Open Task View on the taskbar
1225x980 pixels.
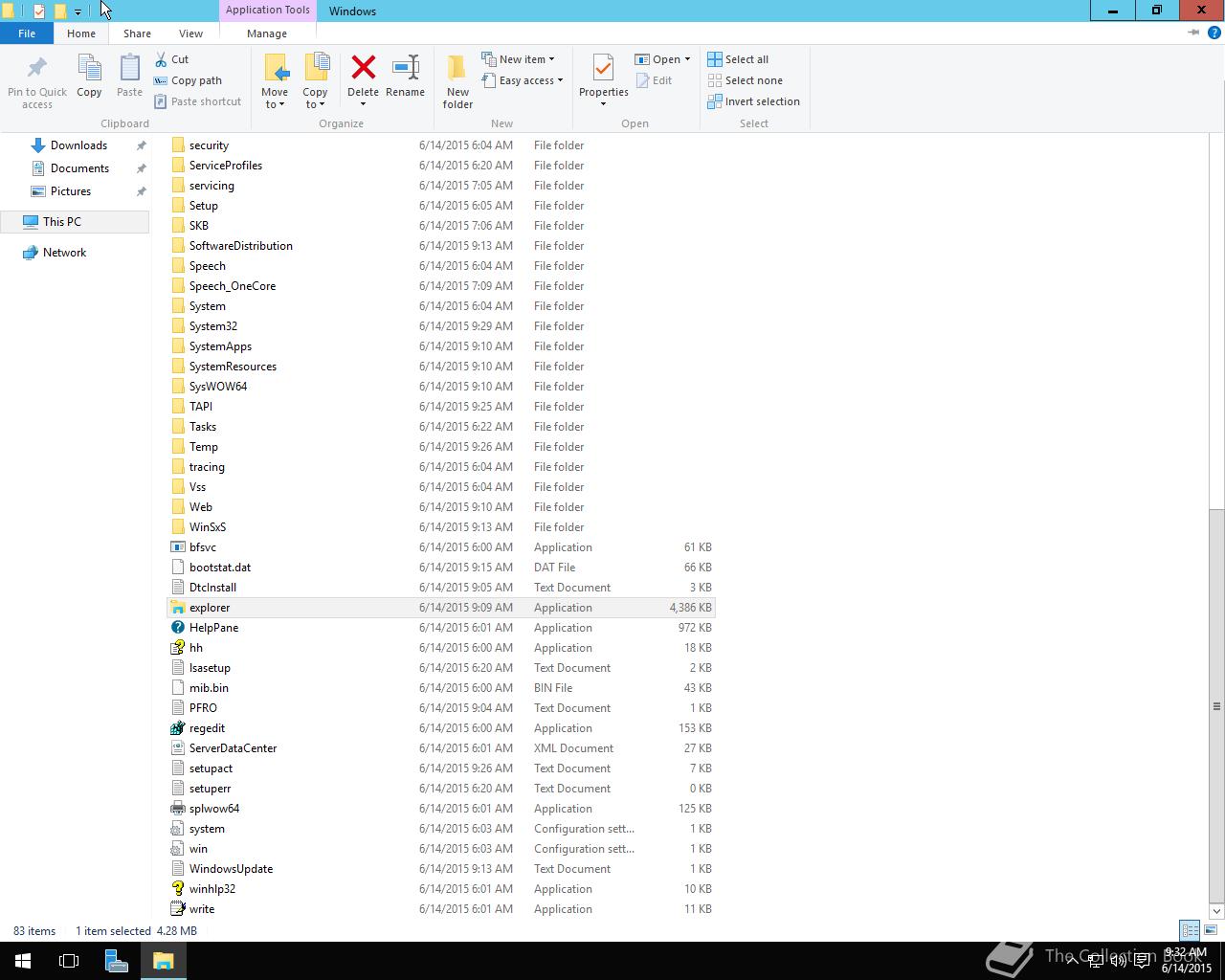tap(69, 961)
